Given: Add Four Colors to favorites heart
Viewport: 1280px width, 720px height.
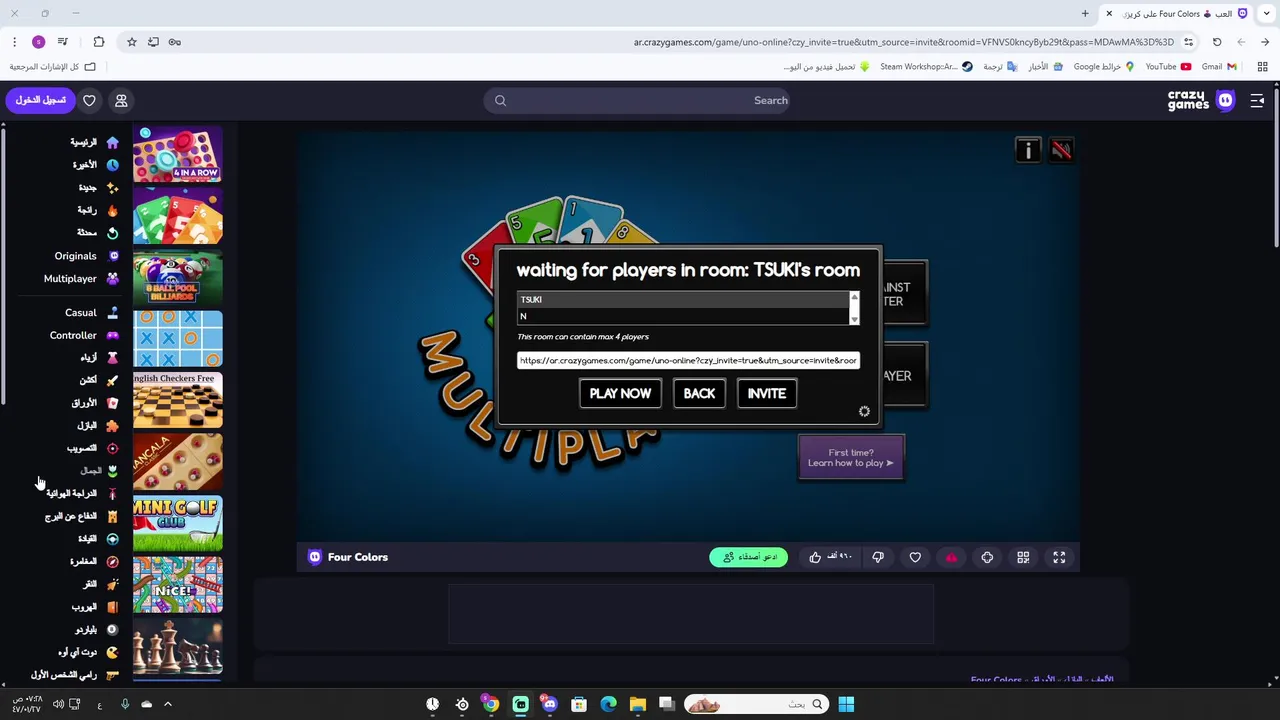Looking at the screenshot, I should tap(915, 557).
